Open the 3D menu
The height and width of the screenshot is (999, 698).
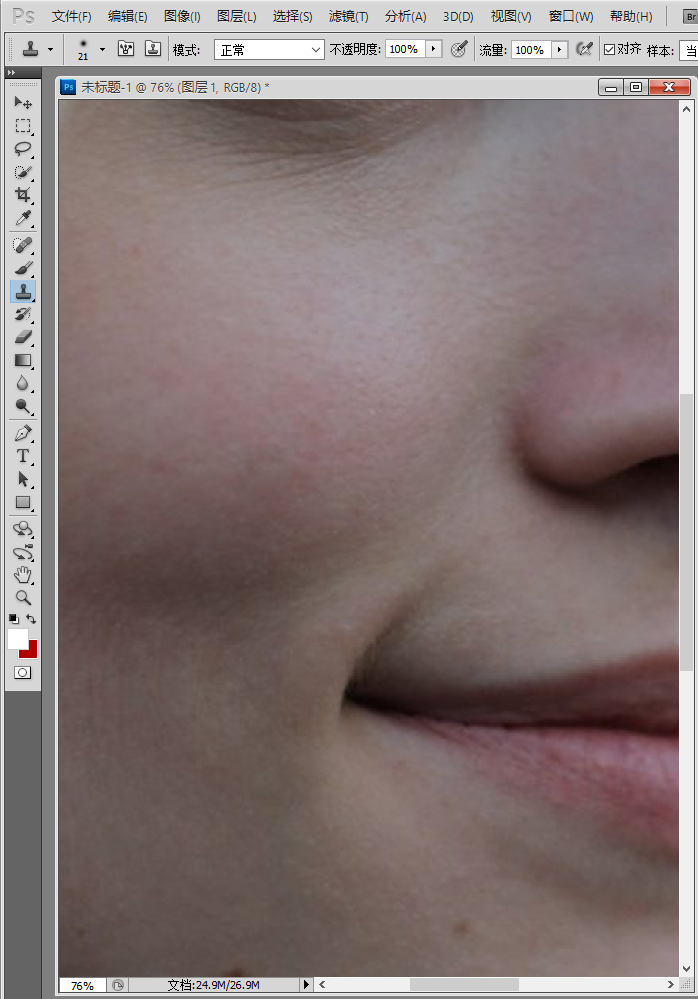coord(458,17)
